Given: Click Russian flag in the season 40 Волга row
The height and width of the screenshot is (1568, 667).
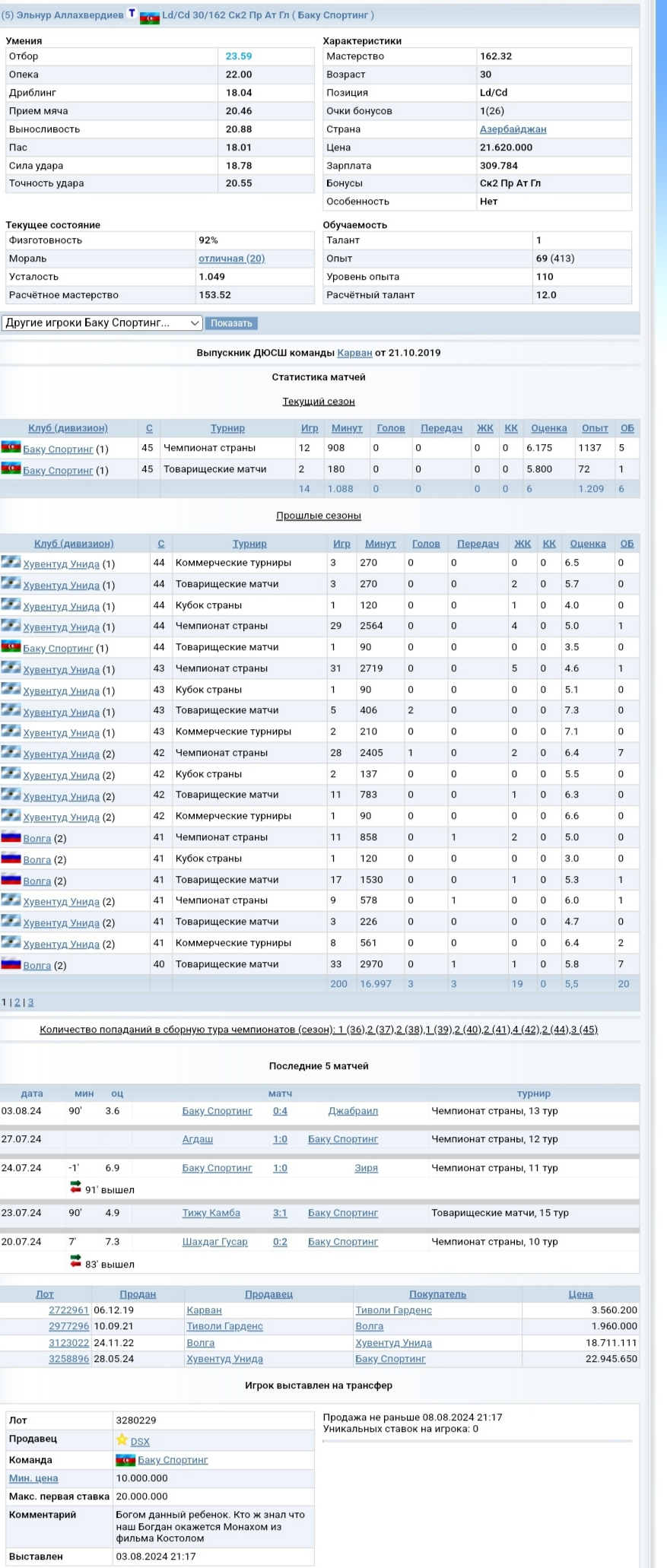Looking at the screenshot, I should click(11, 963).
